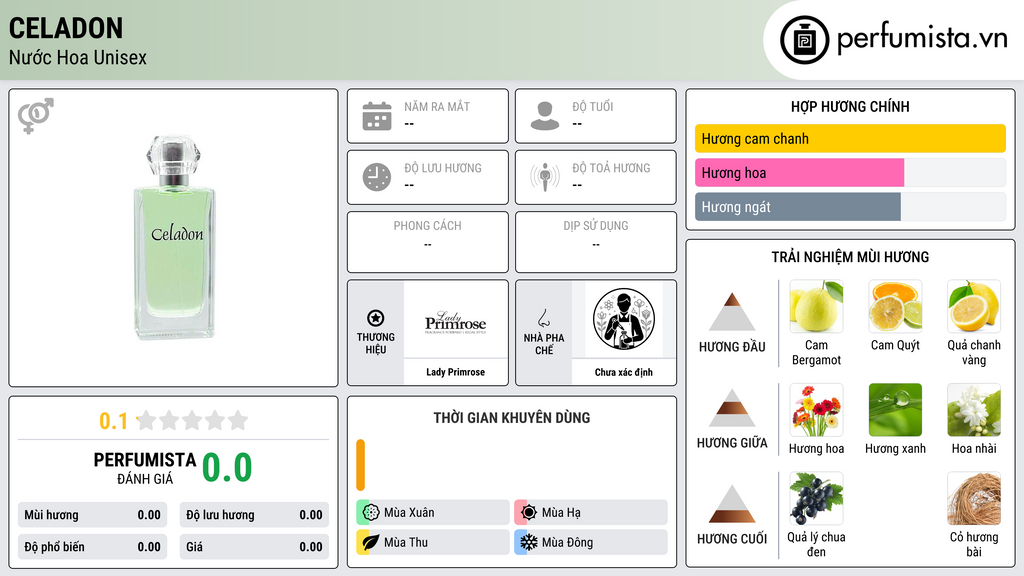Click the perfumer illustration image
The image size is (1024, 576).
624,319
